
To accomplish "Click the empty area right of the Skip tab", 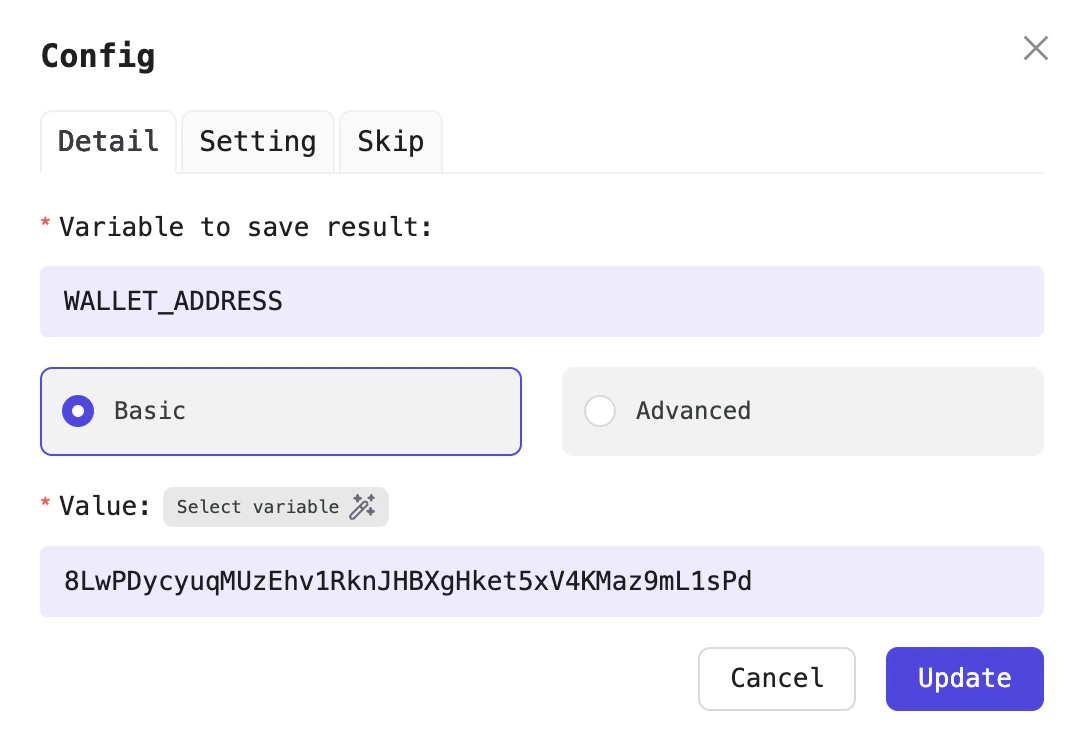I will tap(740, 142).
